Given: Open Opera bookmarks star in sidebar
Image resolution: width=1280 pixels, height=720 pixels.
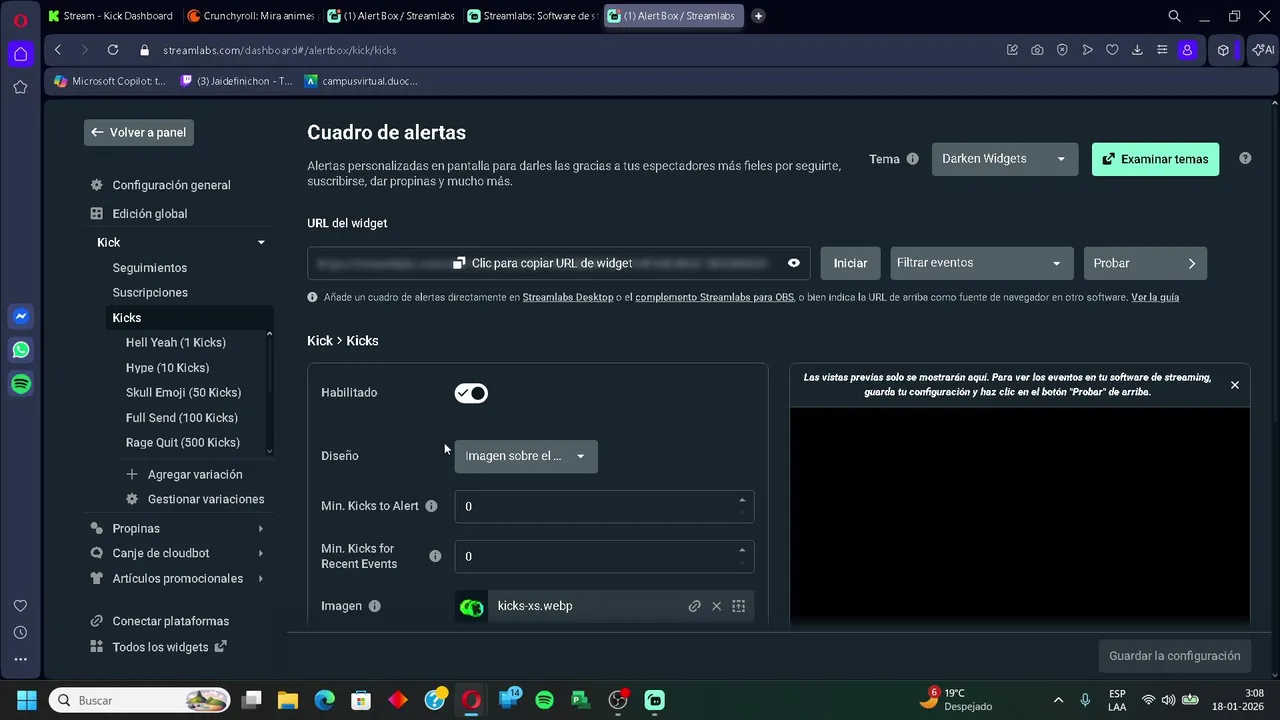Looking at the screenshot, I should (x=20, y=87).
